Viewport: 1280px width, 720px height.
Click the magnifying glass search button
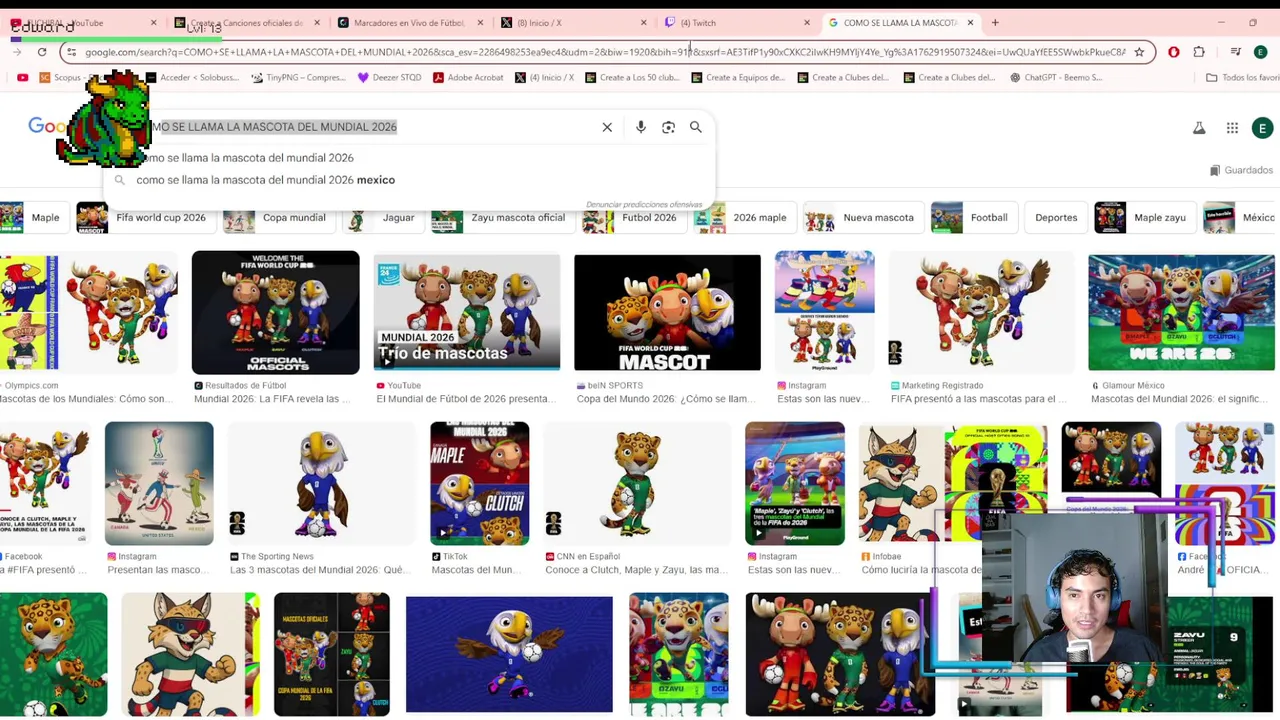[696, 127]
